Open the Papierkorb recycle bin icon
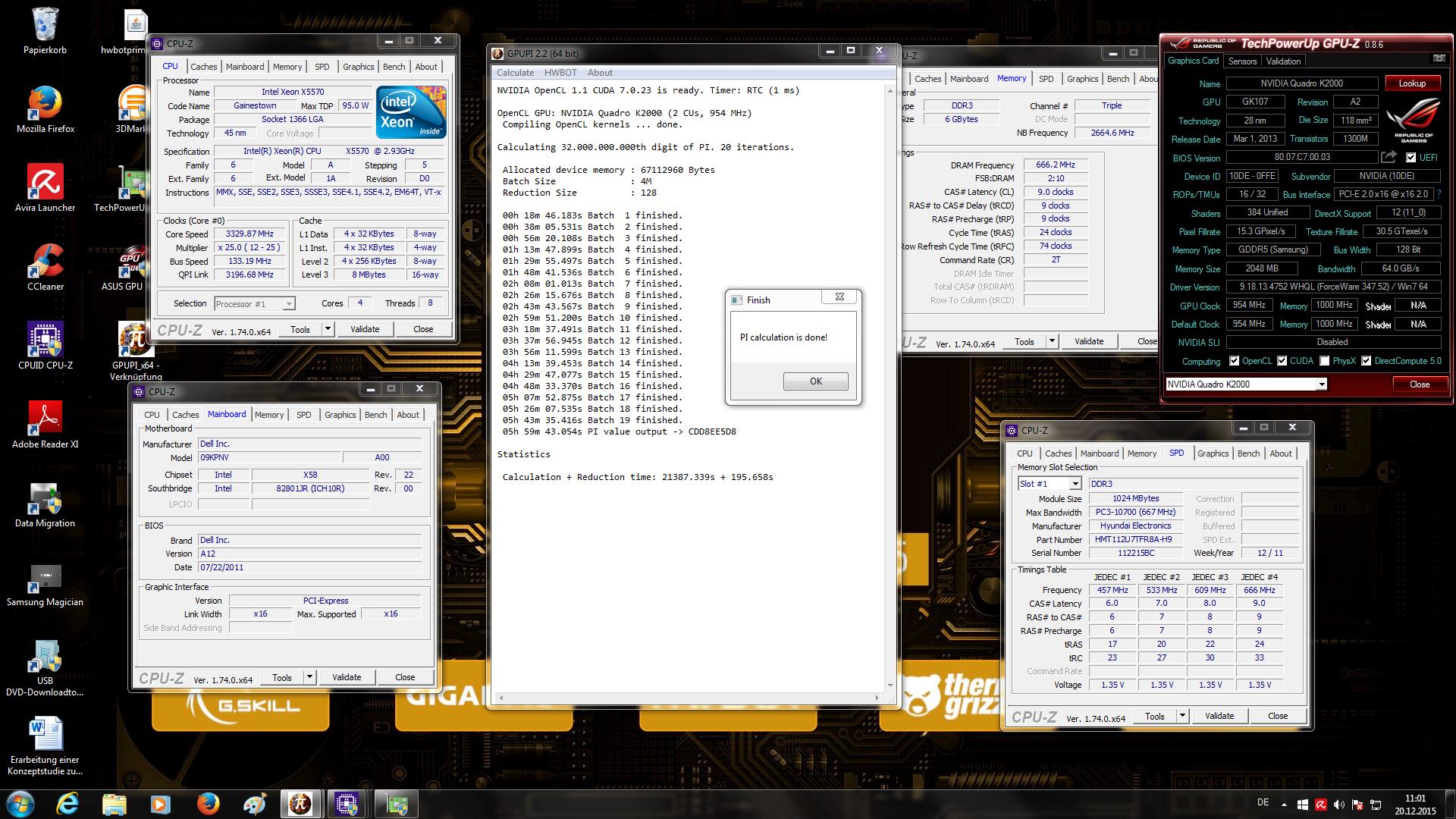Image resolution: width=1456 pixels, height=819 pixels. [x=45, y=32]
